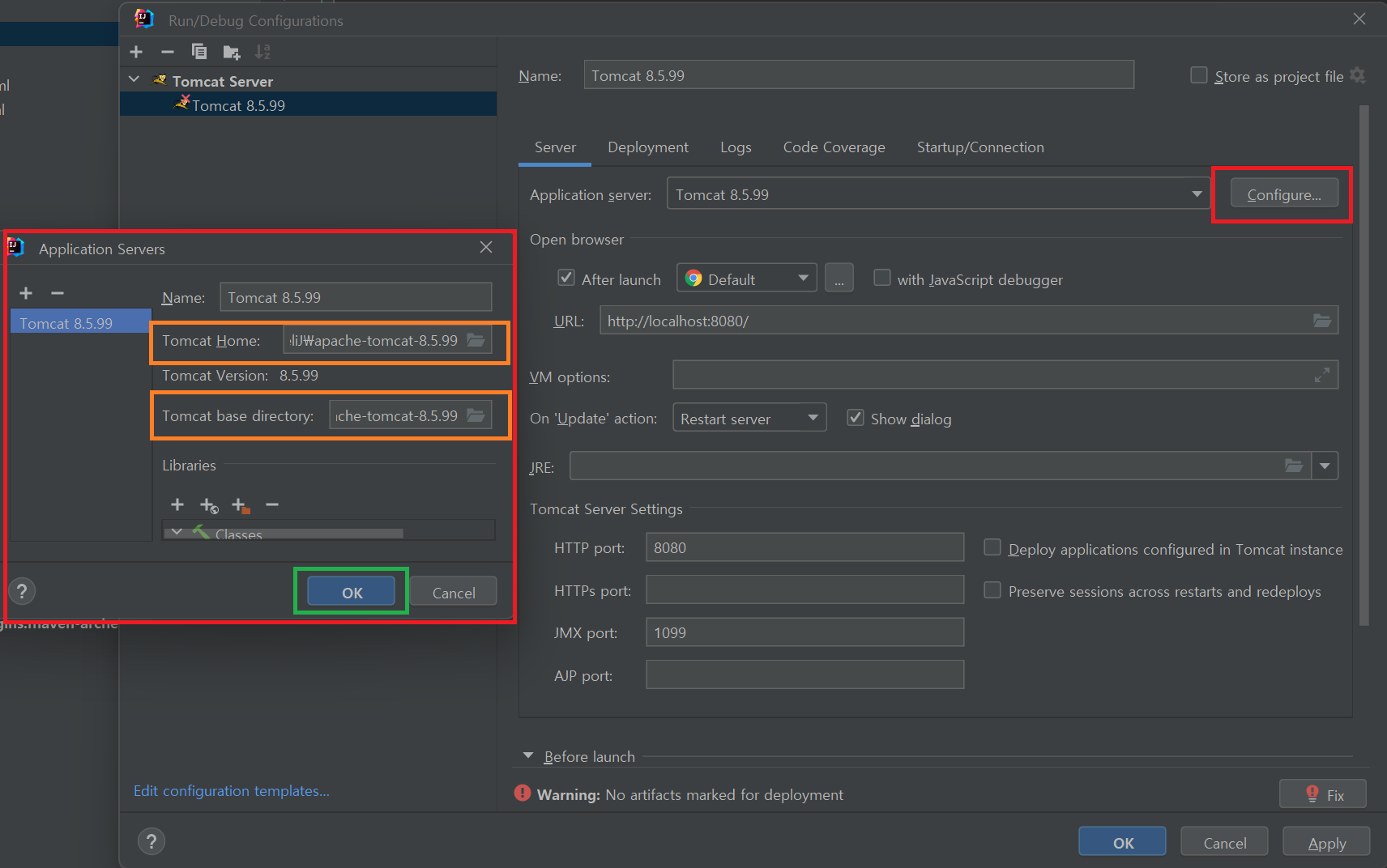Browse Tomcat Home folder icon
Screen dimensions: 1387x868
476,340
